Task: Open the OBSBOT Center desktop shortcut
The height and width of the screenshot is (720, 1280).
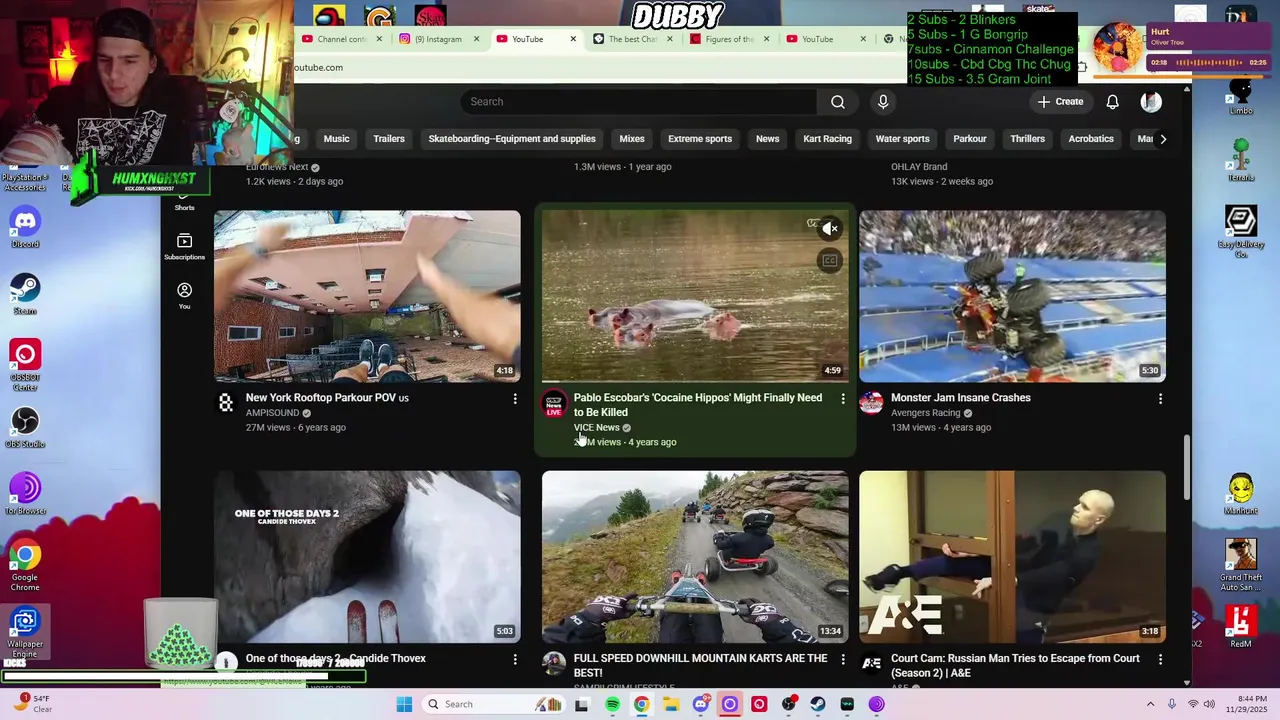Action: (x=25, y=364)
